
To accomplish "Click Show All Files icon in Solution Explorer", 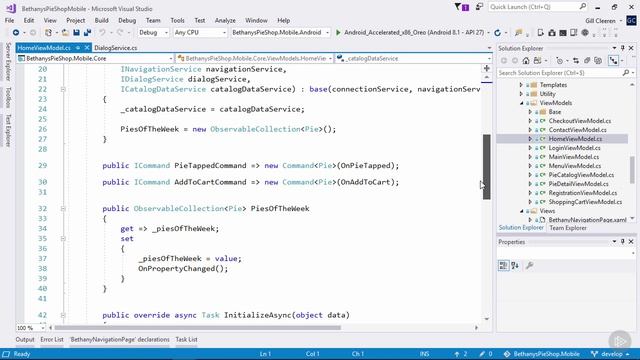I will pyautogui.click(x=598, y=61).
